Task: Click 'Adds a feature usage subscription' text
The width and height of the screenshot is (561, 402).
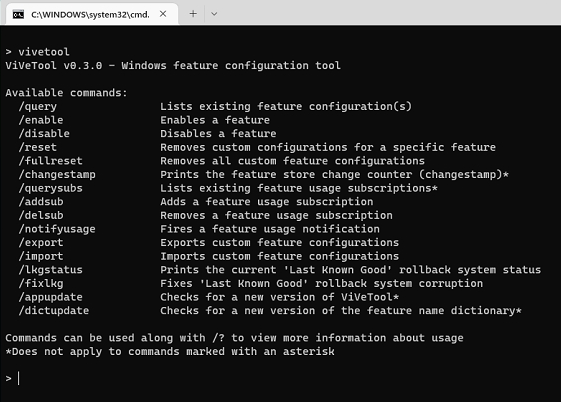Action: click(267, 202)
